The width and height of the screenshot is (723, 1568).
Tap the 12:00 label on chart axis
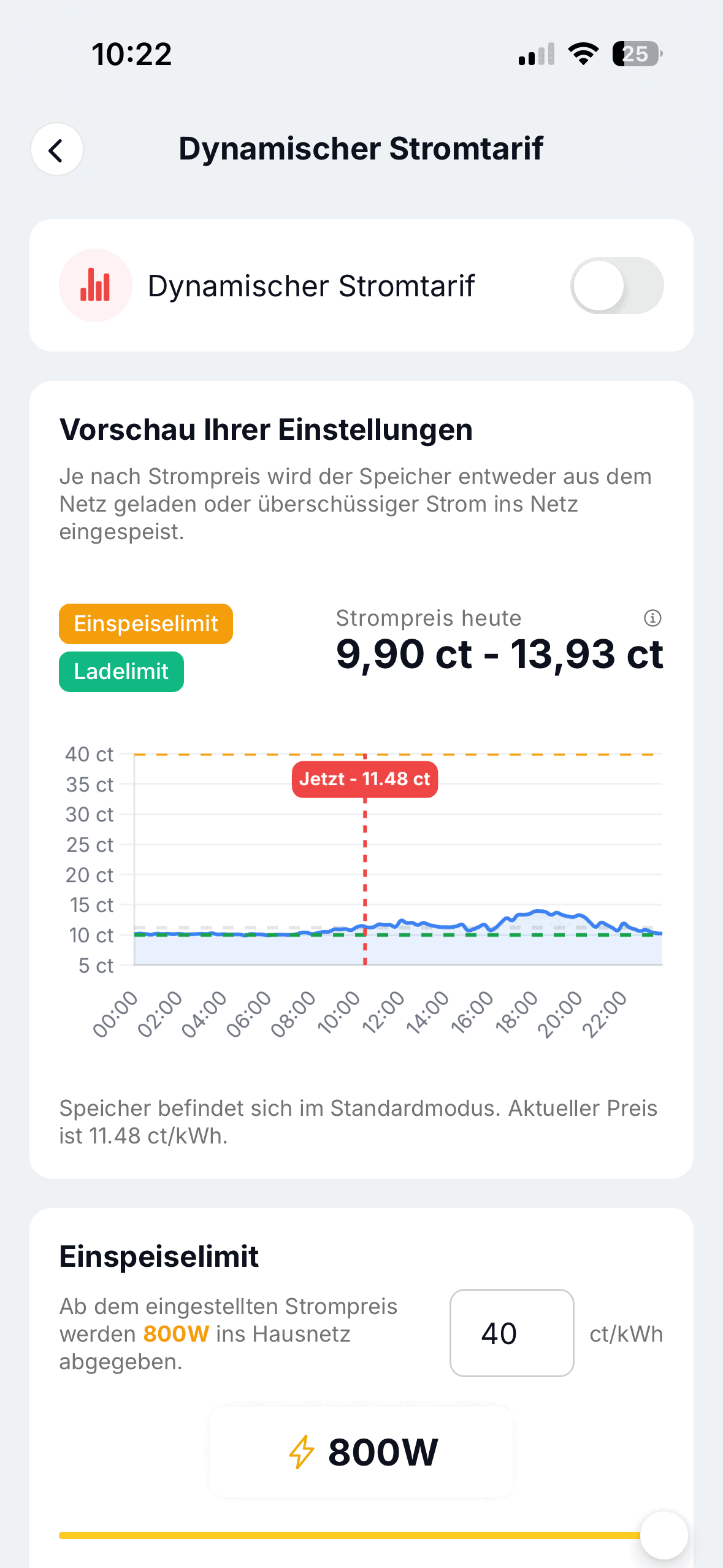tap(383, 1013)
